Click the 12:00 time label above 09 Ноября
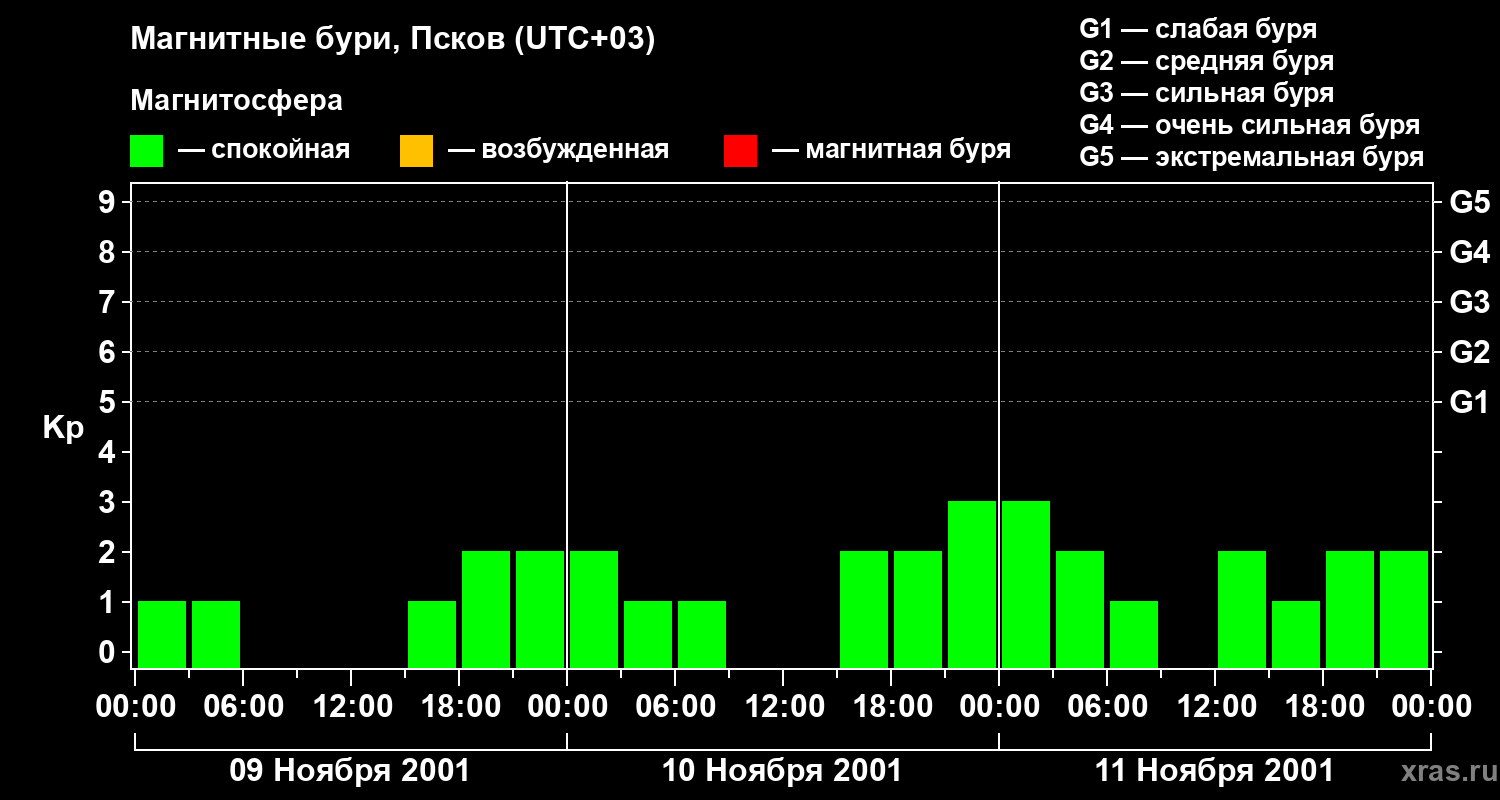1500x800 pixels. coord(351,707)
